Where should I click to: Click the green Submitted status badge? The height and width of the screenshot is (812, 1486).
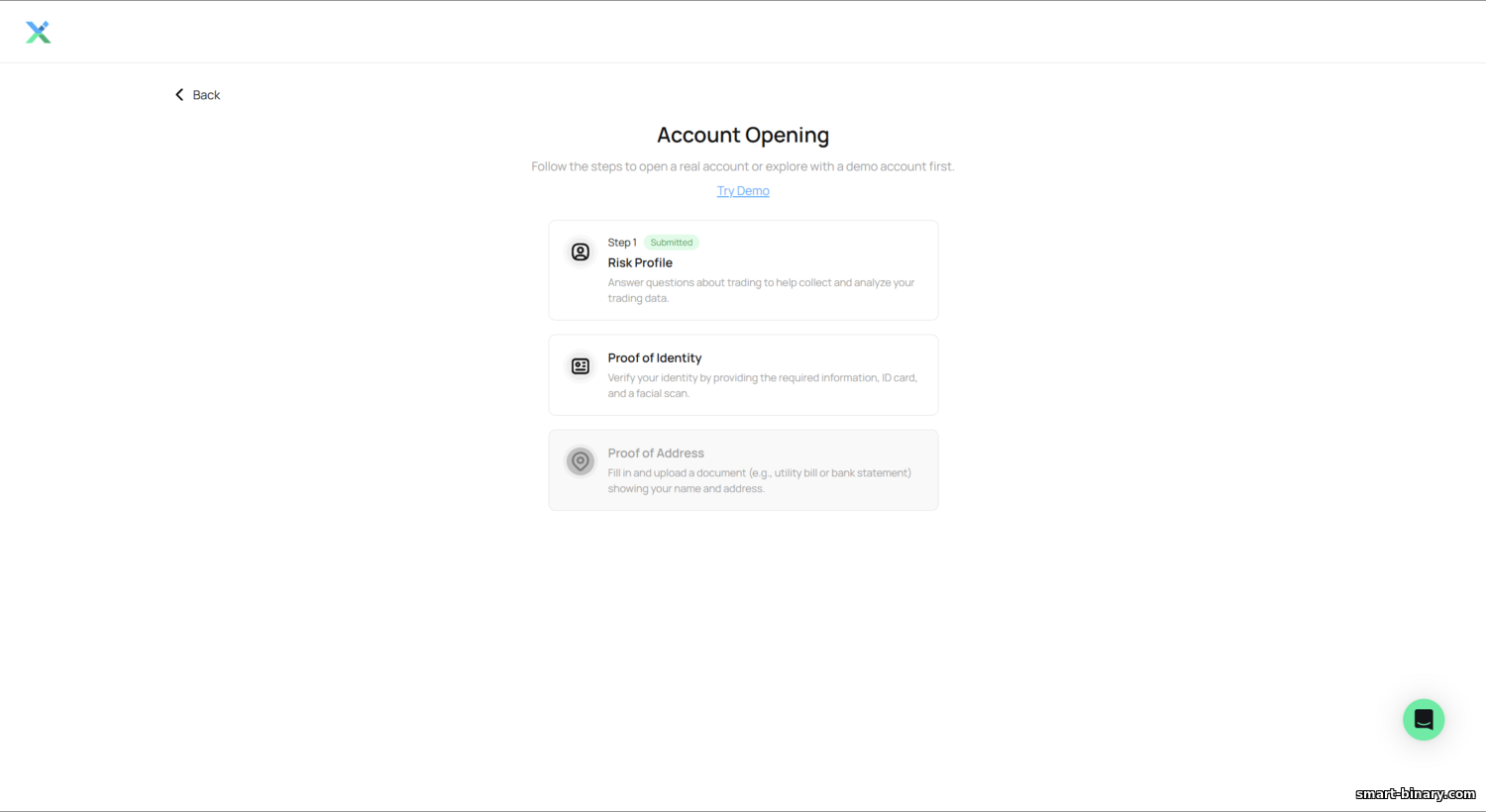(x=672, y=243)
